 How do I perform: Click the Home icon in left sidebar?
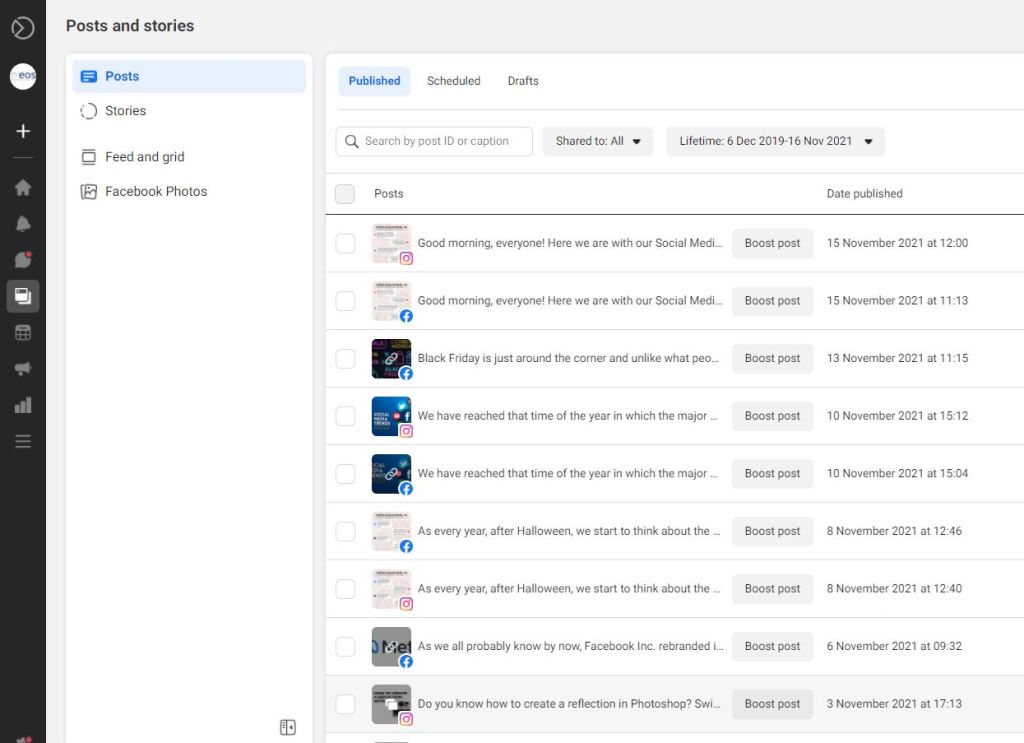tap(22, 187)
